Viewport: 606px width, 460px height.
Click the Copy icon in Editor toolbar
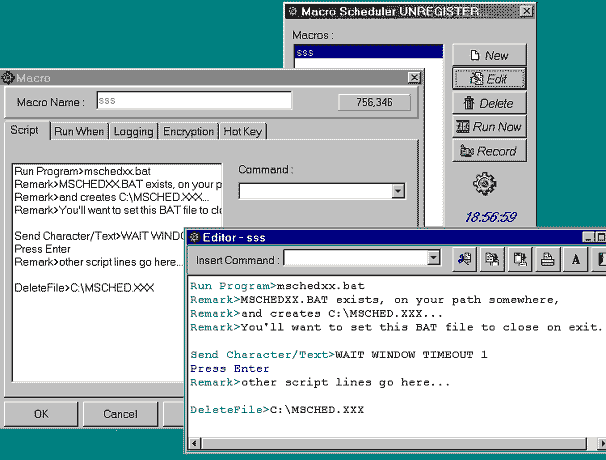pos(492,259)
